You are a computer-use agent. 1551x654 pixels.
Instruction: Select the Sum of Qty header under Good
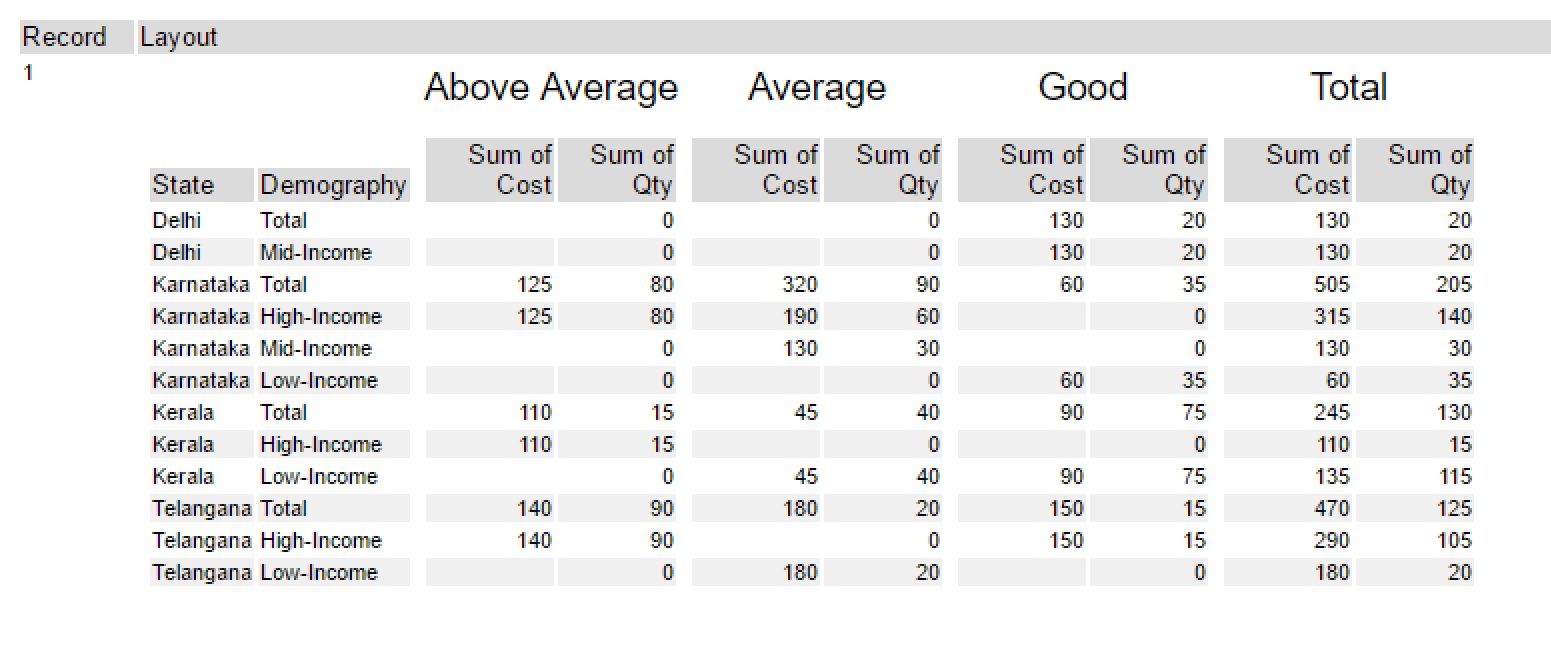pyautogui.click(x=1164, y=170)
